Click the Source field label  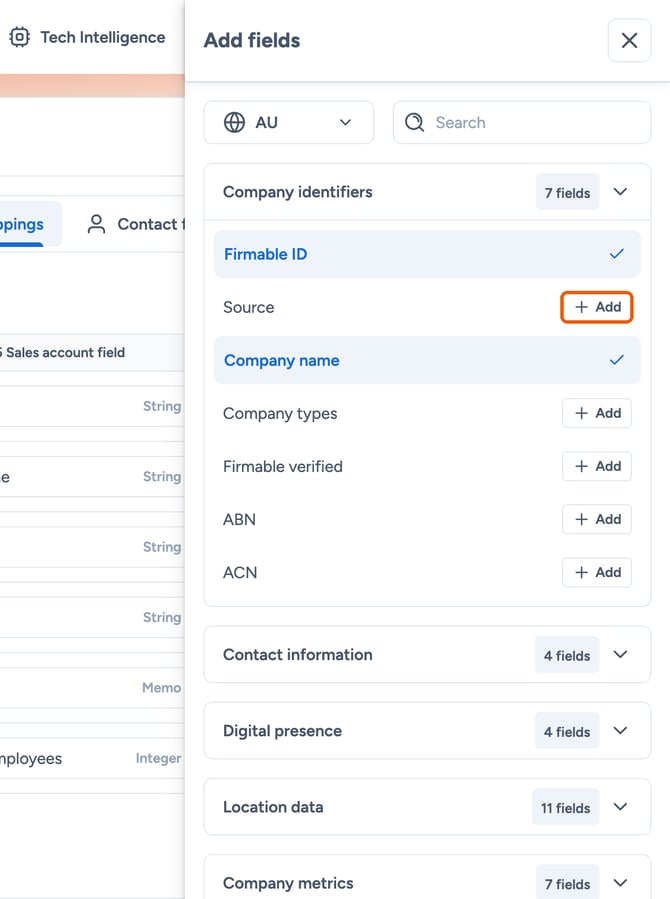coord(249,307)
